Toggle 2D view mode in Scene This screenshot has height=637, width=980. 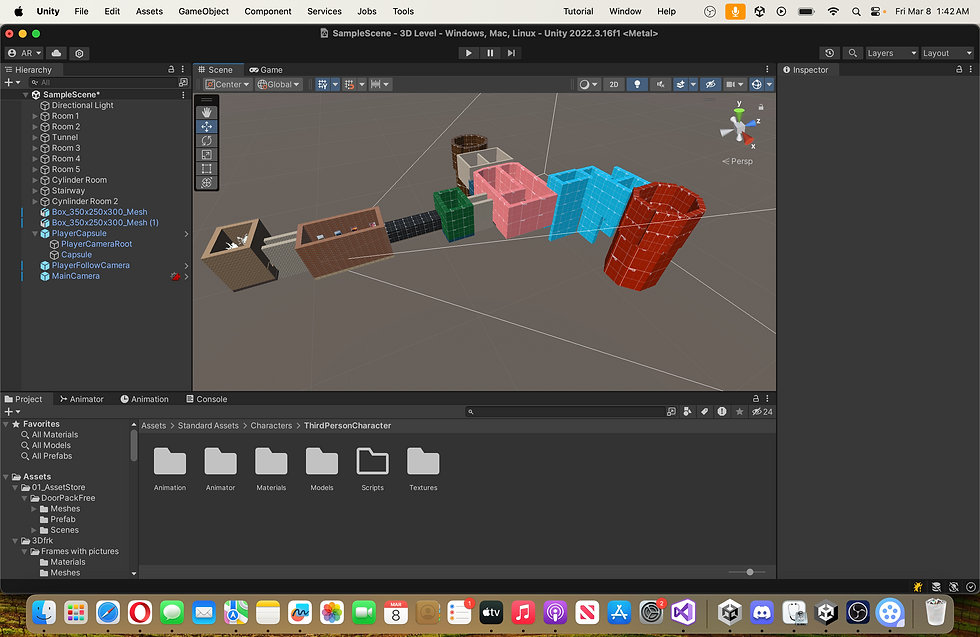(614, 85)
